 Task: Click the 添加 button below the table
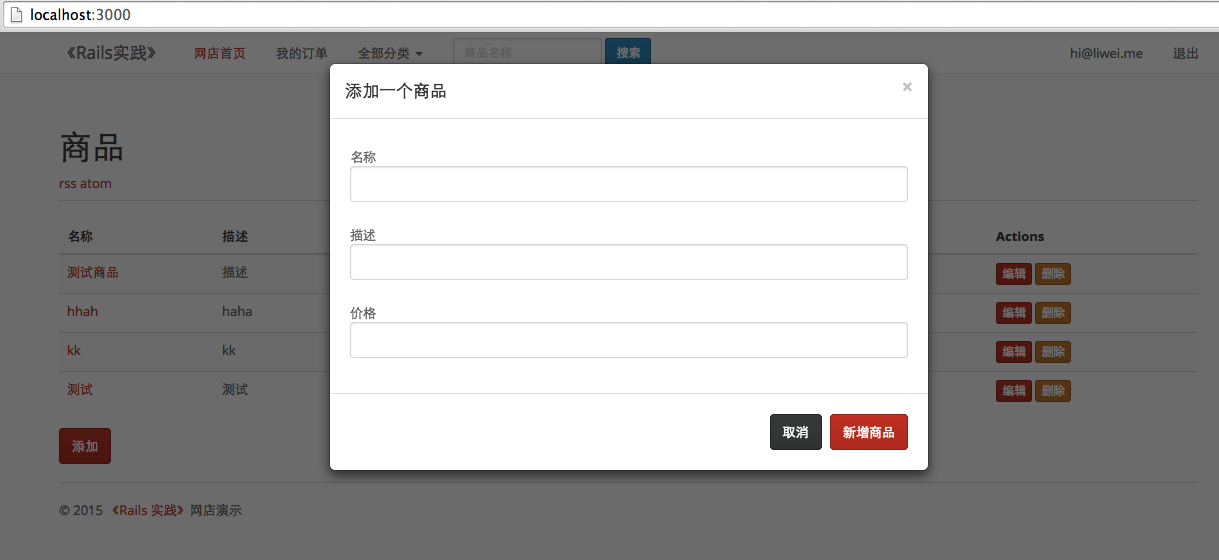(x=85, y=446)
